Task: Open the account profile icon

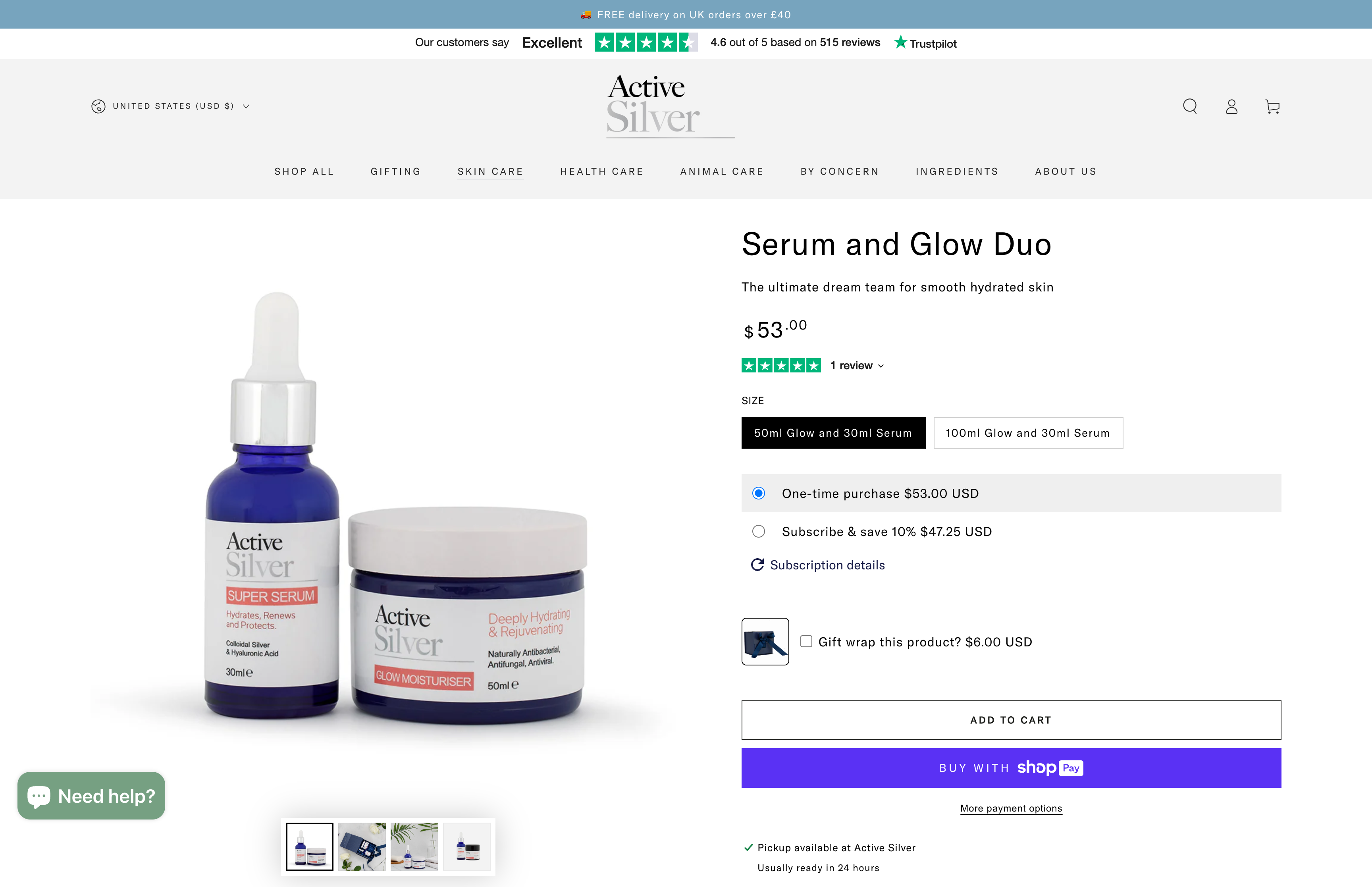Action: click(x=1231, y=106)
